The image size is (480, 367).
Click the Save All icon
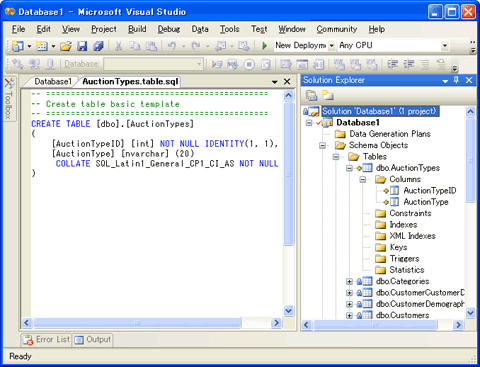point(98,46)
